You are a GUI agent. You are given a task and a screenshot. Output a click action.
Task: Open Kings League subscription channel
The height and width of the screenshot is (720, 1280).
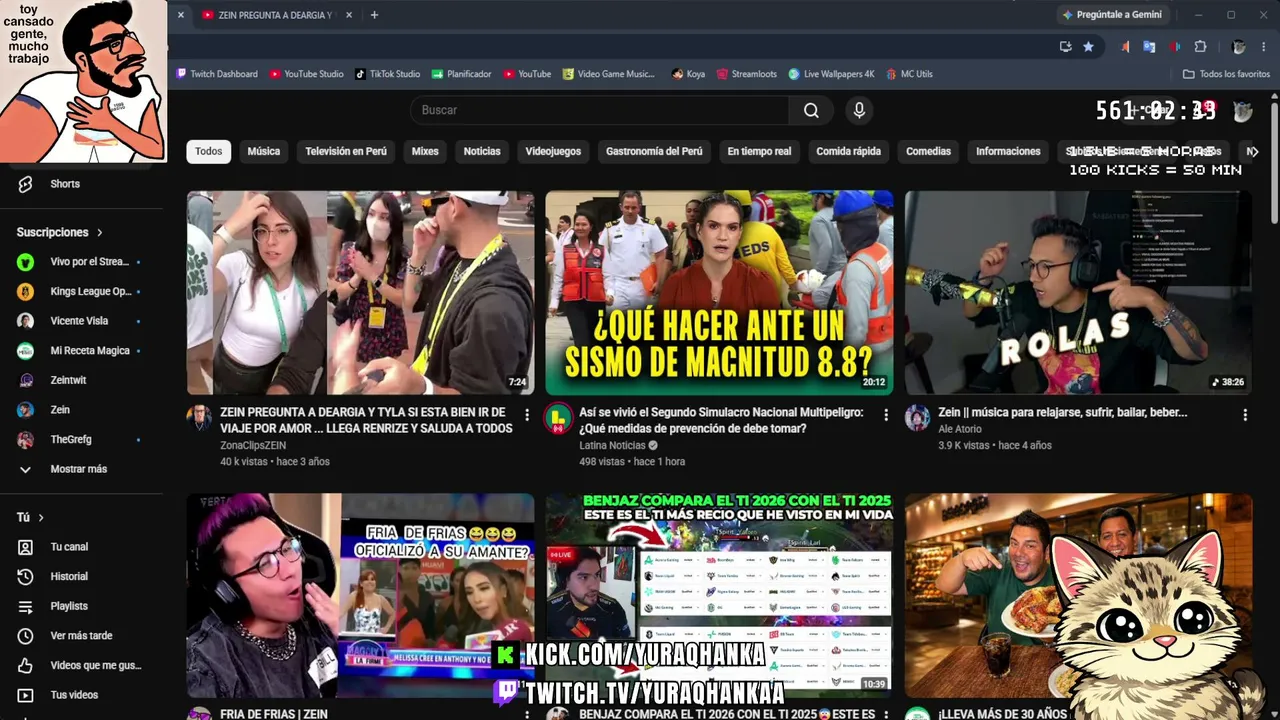81,292
